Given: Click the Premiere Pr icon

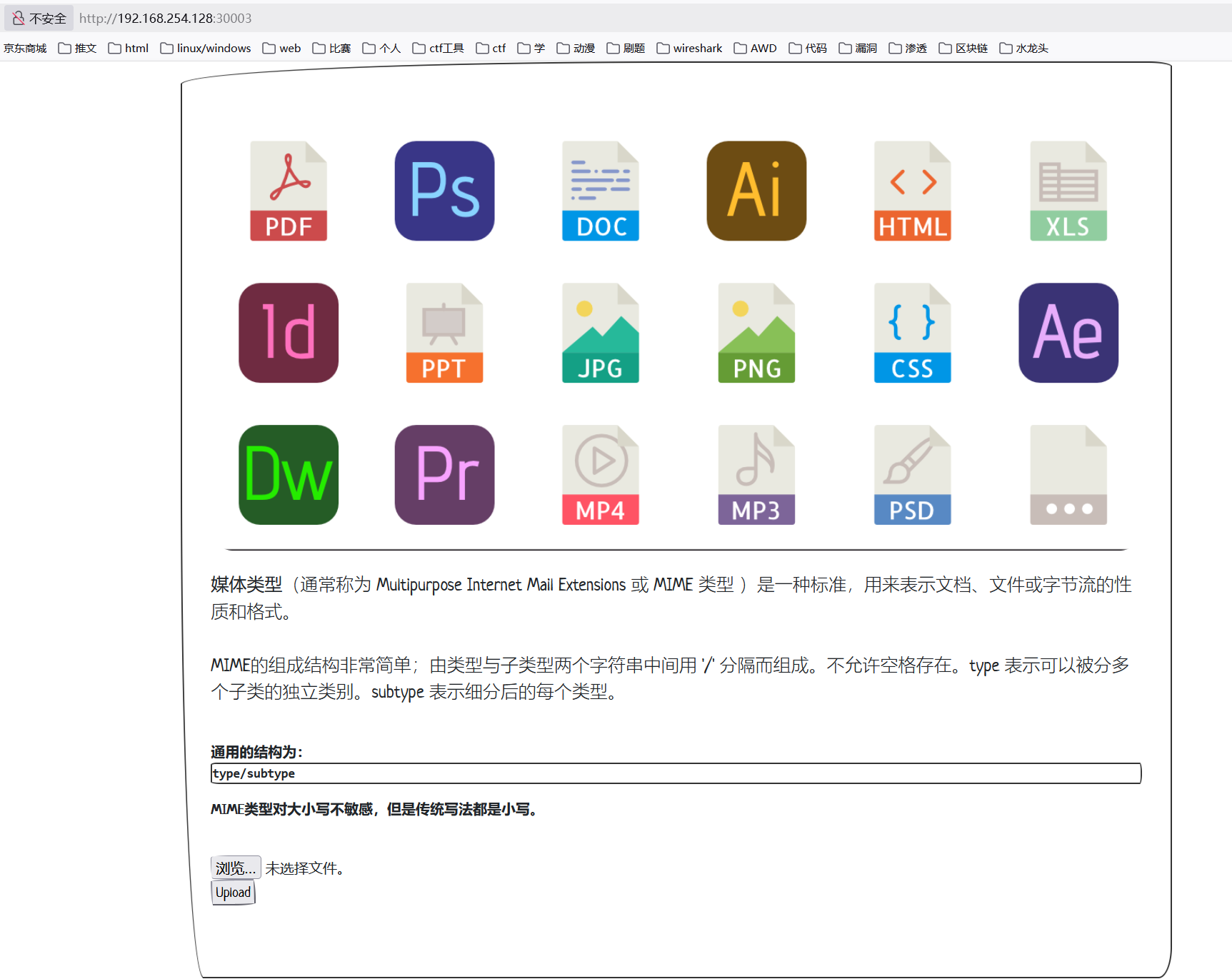Looking at the screenshot, I should coord(444,475).
